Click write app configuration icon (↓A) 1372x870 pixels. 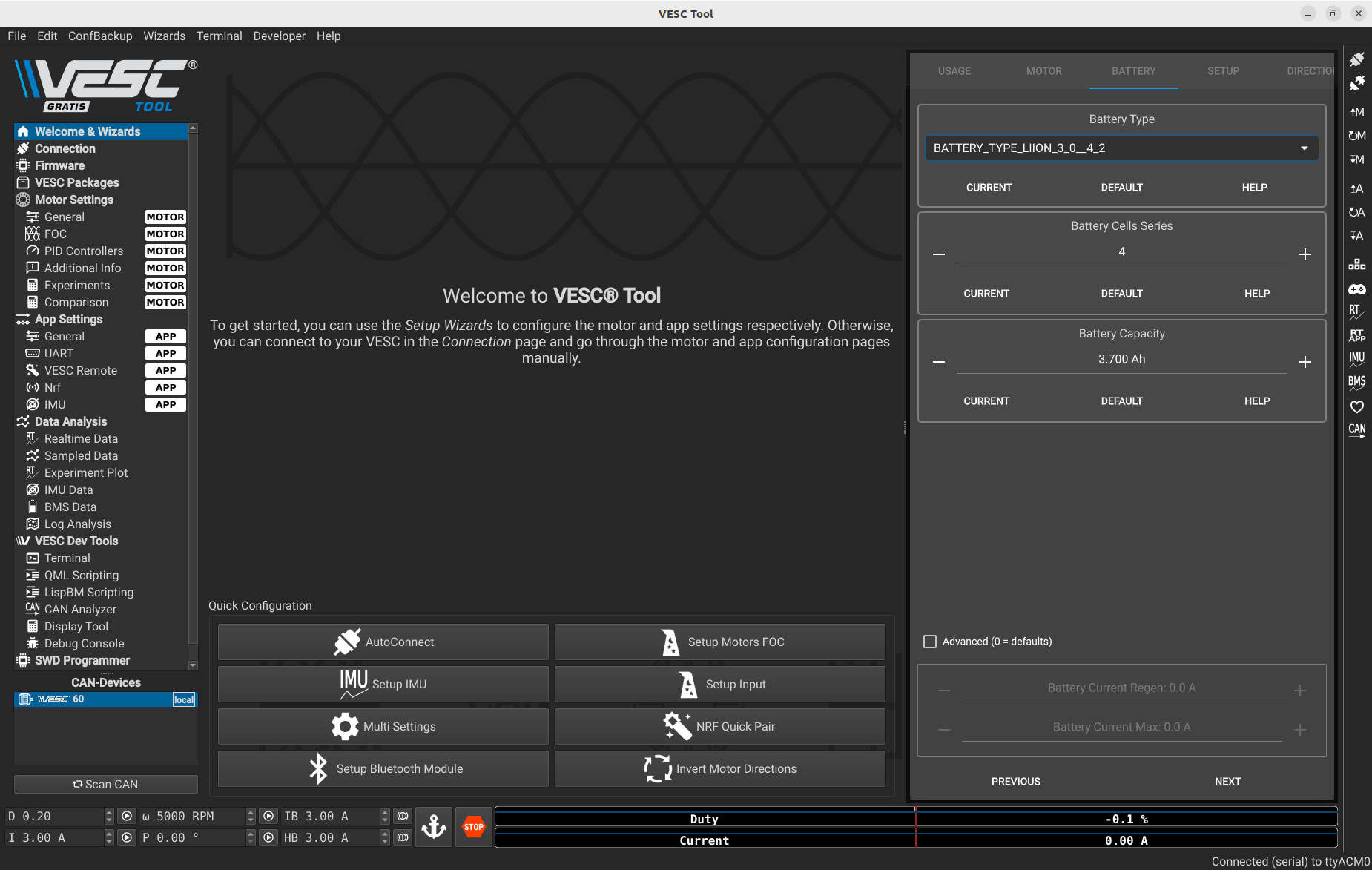tap(1357, 236)
